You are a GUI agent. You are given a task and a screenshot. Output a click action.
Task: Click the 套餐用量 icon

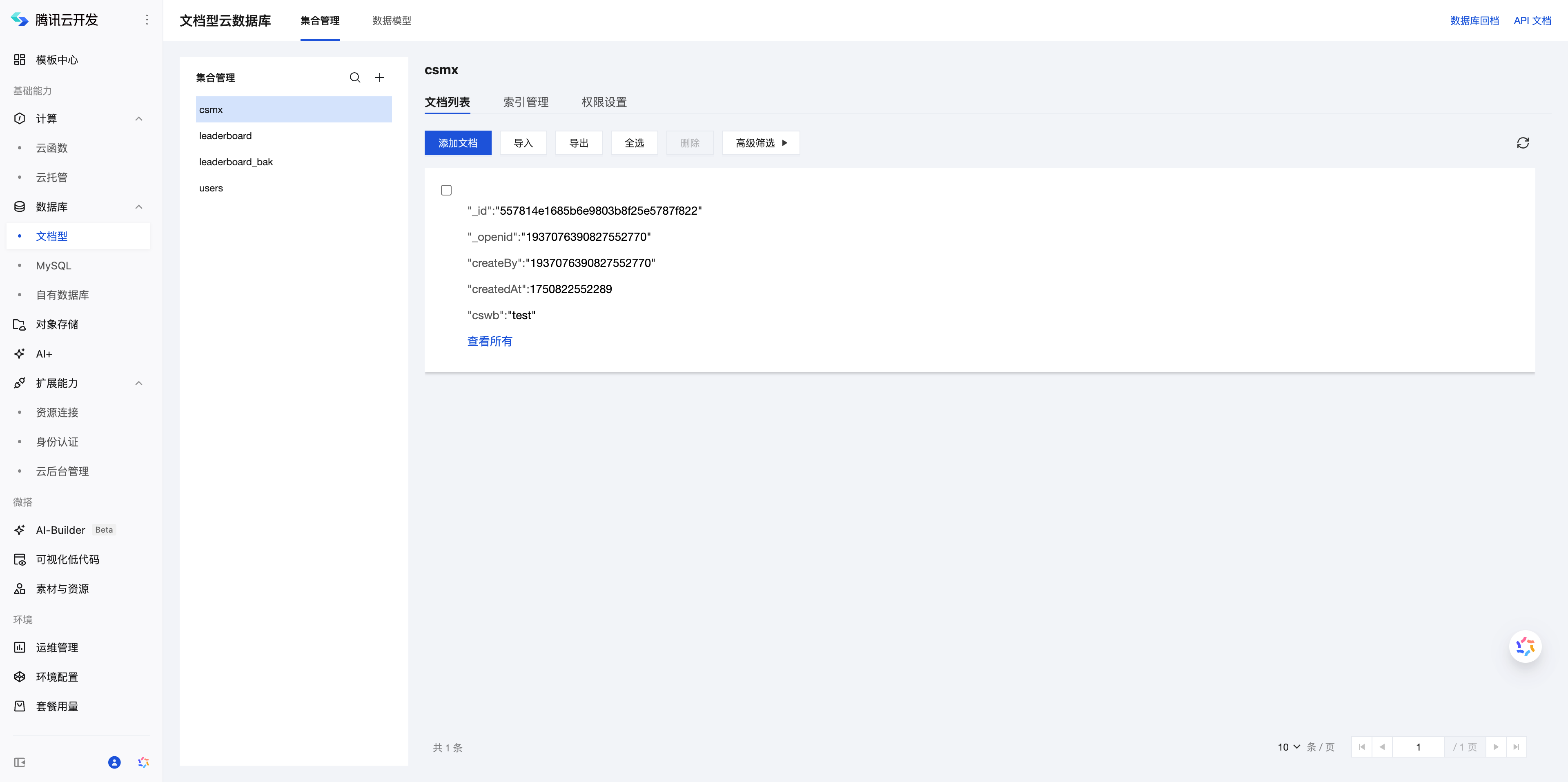click(20, 706)
